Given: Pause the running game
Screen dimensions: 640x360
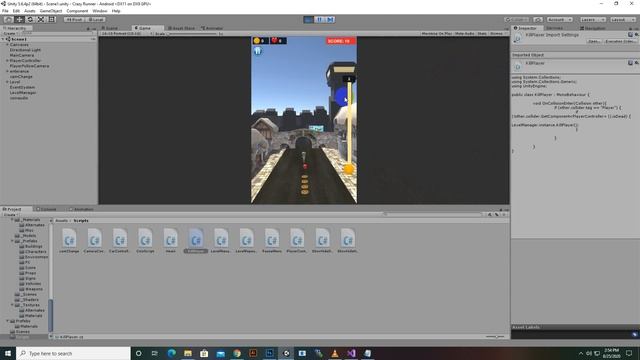Looking at the screenshot, I should [x=320, y=19].
